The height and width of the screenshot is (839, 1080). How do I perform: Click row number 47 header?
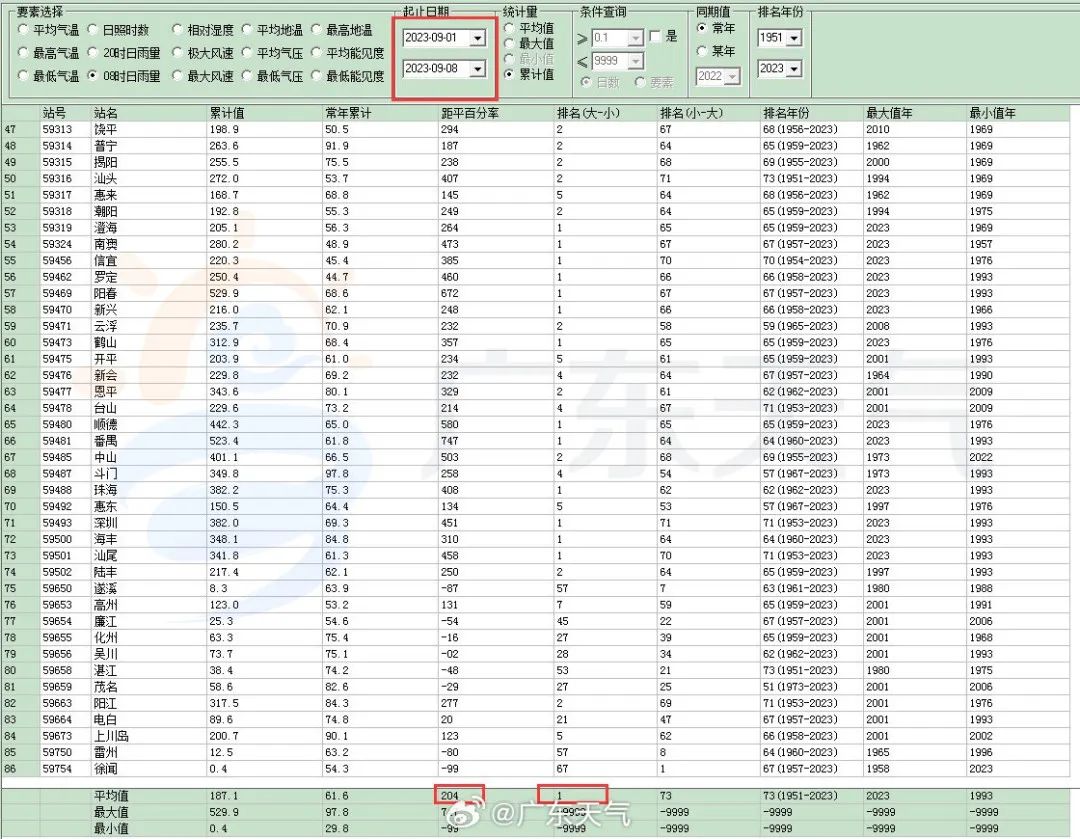pyautogui.click(x=10, y=130)
